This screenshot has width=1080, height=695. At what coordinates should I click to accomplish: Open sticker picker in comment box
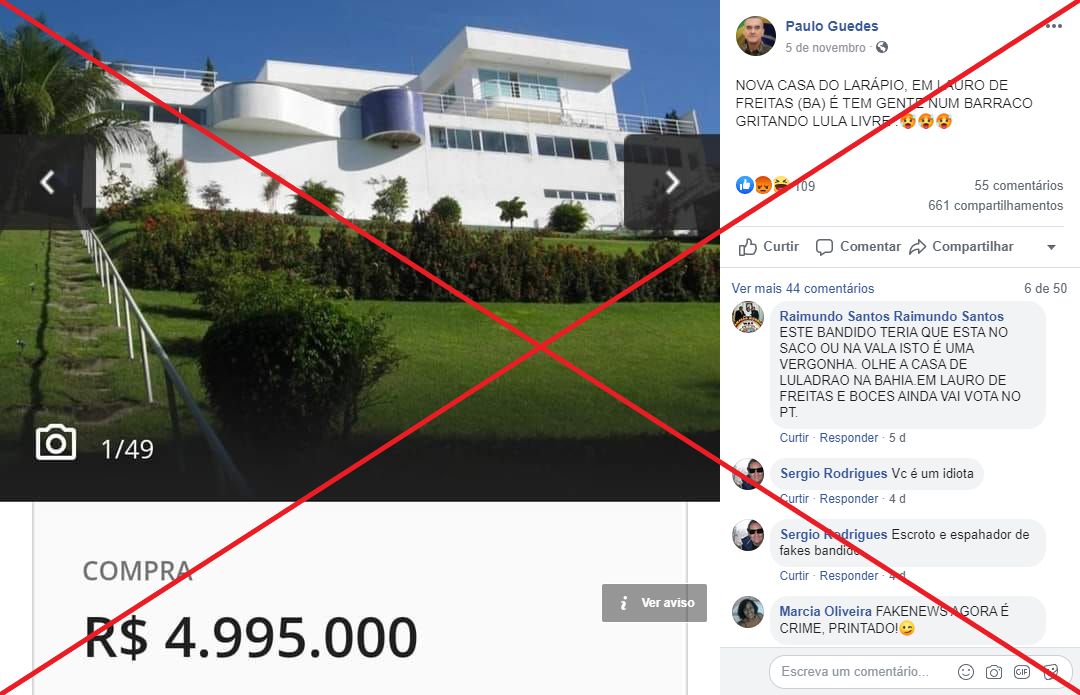(1050, 672)
